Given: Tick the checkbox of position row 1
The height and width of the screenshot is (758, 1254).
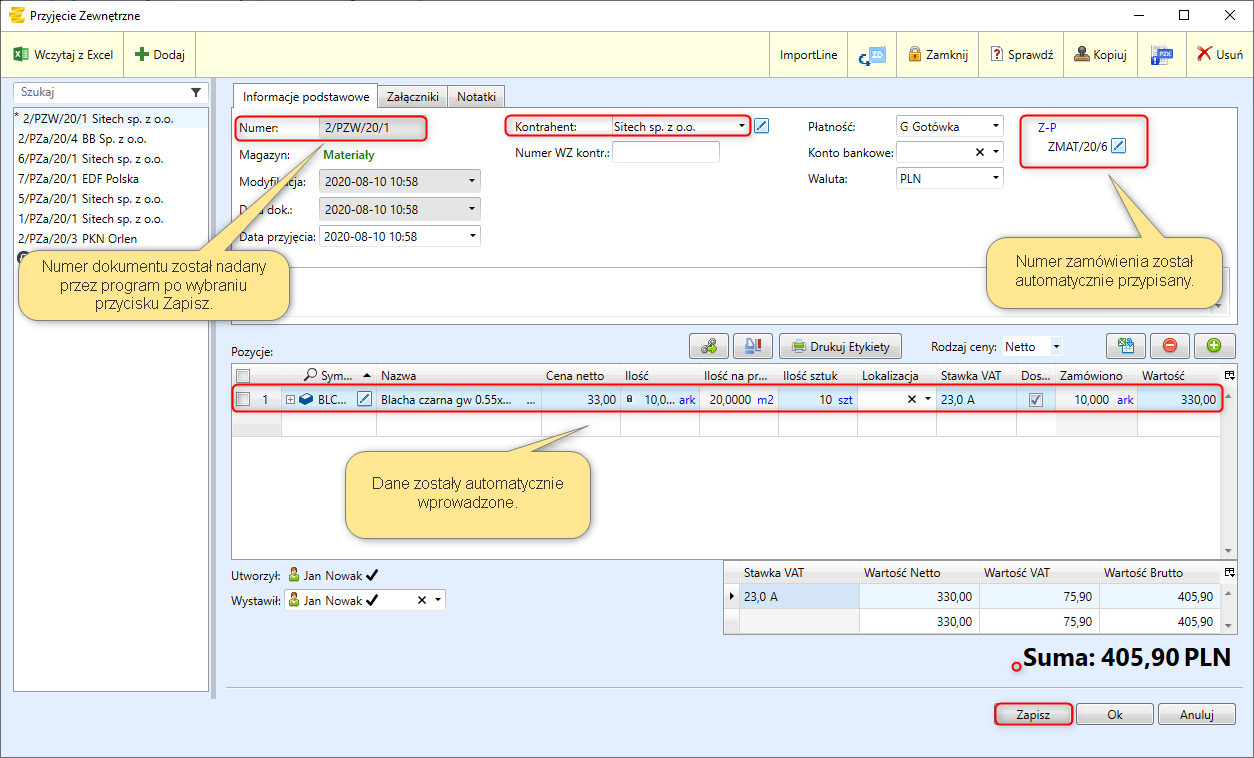Looking at the screenshot, I should click(x=243, y=399).
